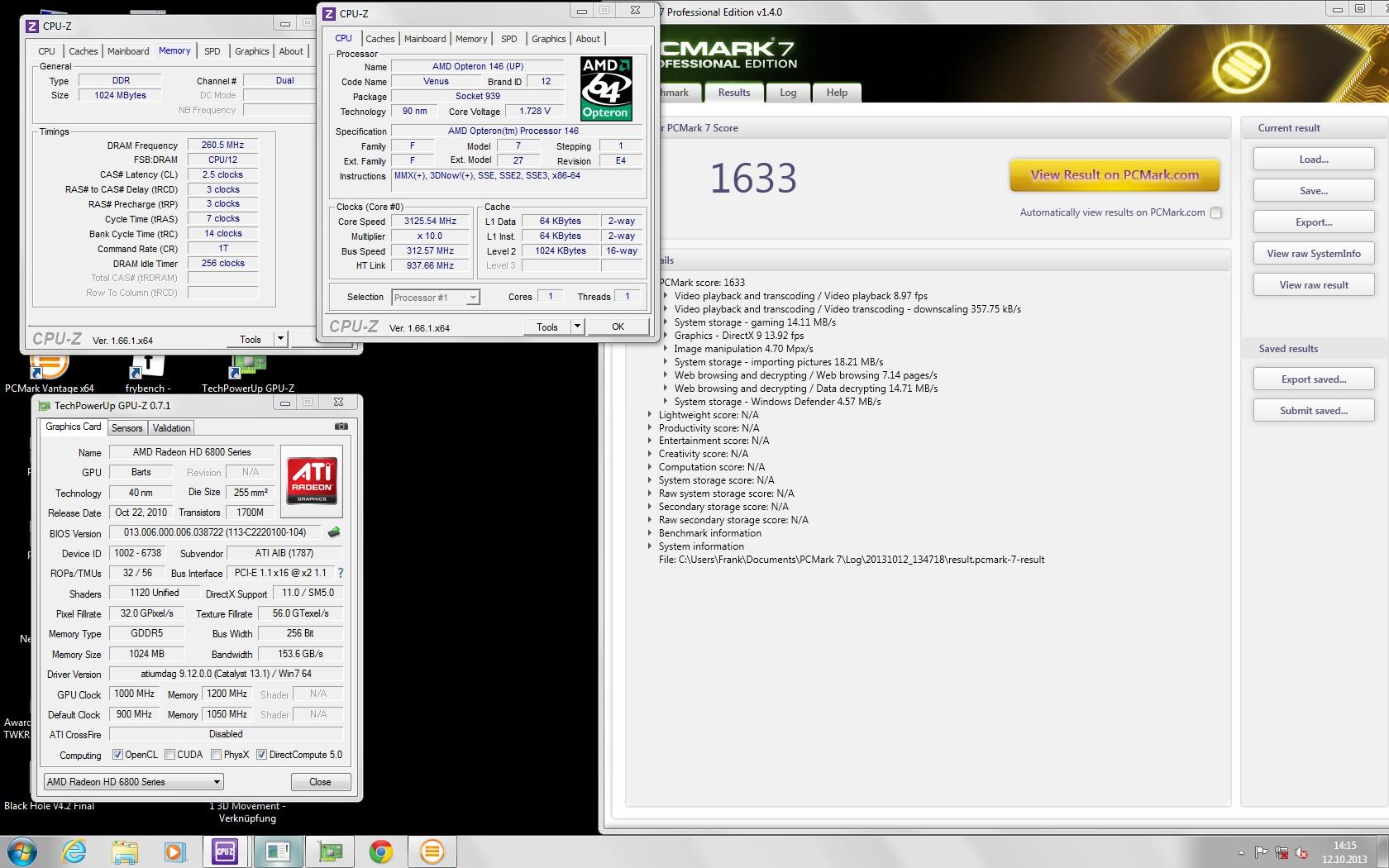Image resolution: width=1389 pixels, height=868 pixels.
Task: Expand Entertainment score details
Action: click(x=651, y=441)
